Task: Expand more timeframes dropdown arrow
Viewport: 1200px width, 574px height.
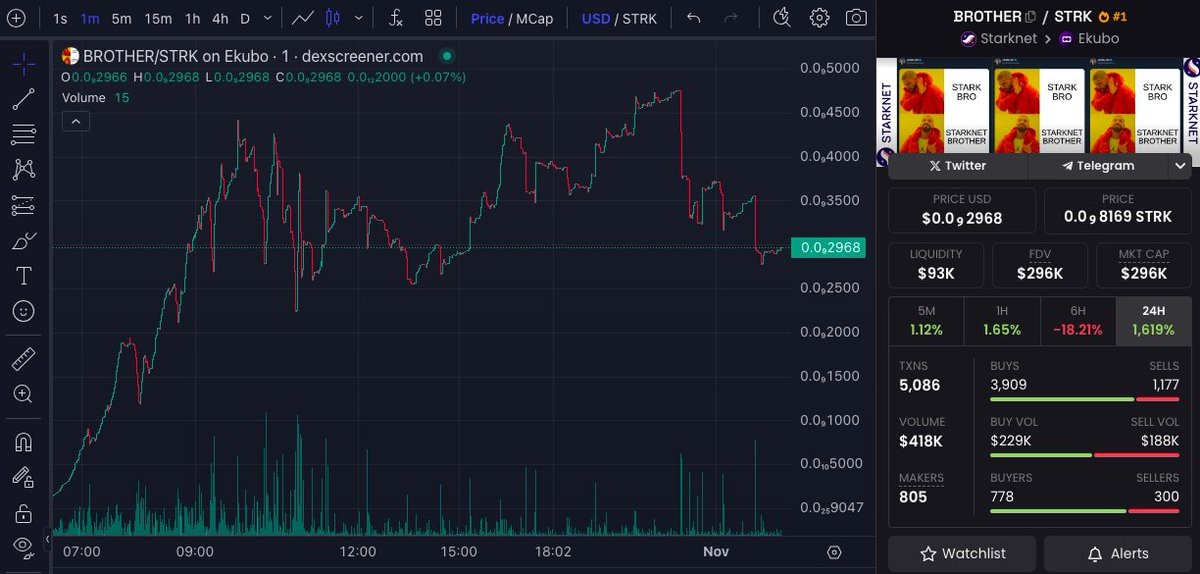Action: pyautogui.click(x=268, y=18)
